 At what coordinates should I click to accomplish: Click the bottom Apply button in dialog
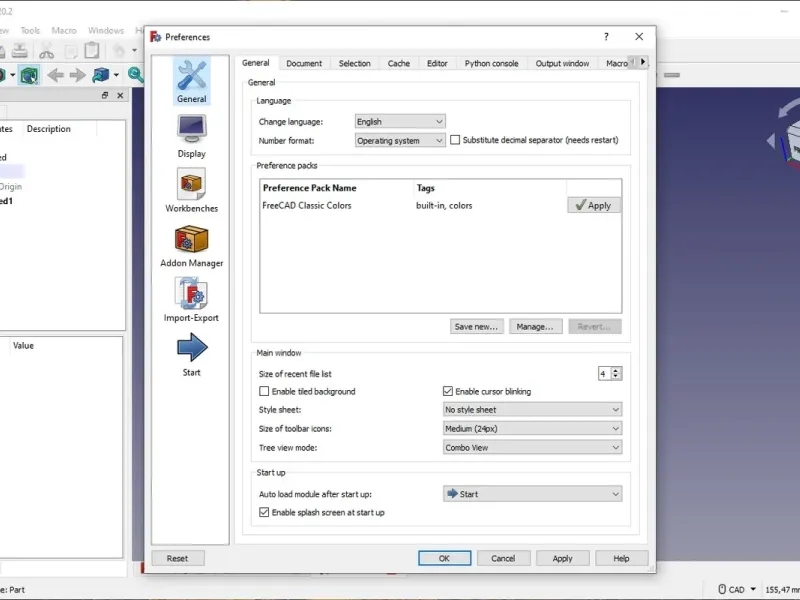(562, 558)
